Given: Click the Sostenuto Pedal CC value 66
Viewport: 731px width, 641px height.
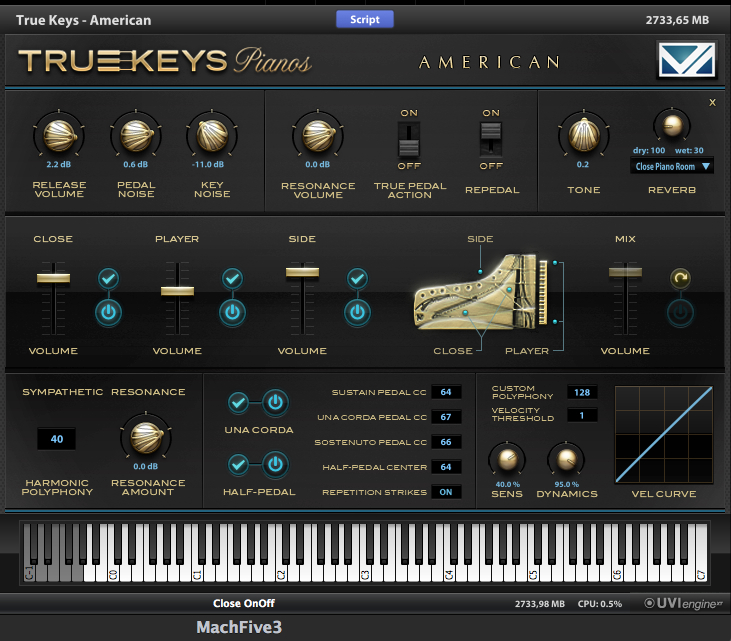Looking at the screenshot, I should pyautogui.click(x=446, y=442).
